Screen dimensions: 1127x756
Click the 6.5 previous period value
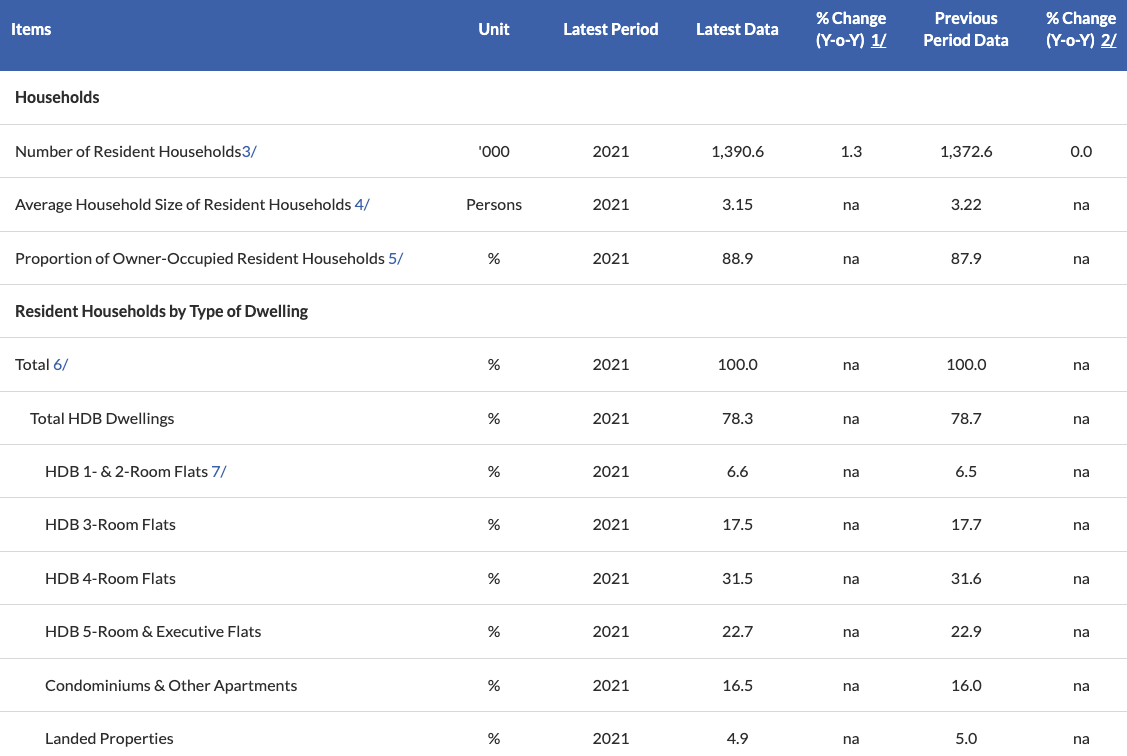(x=966, y=472)
